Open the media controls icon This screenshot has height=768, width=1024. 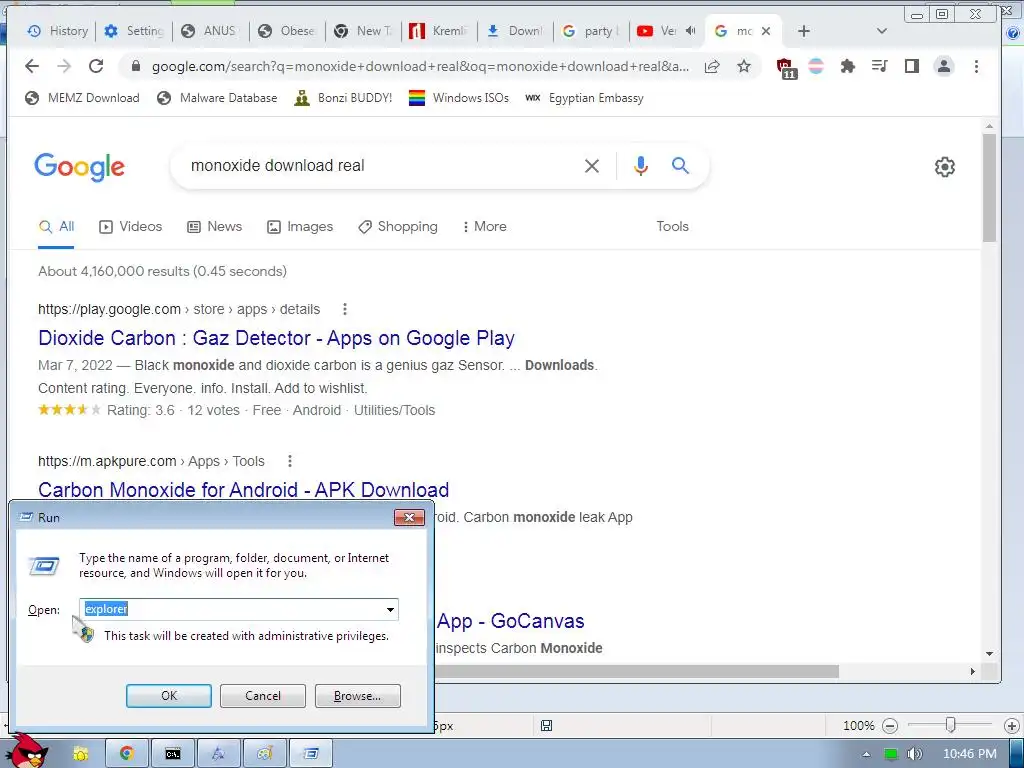pyautogui.click(x=880, y=66)
